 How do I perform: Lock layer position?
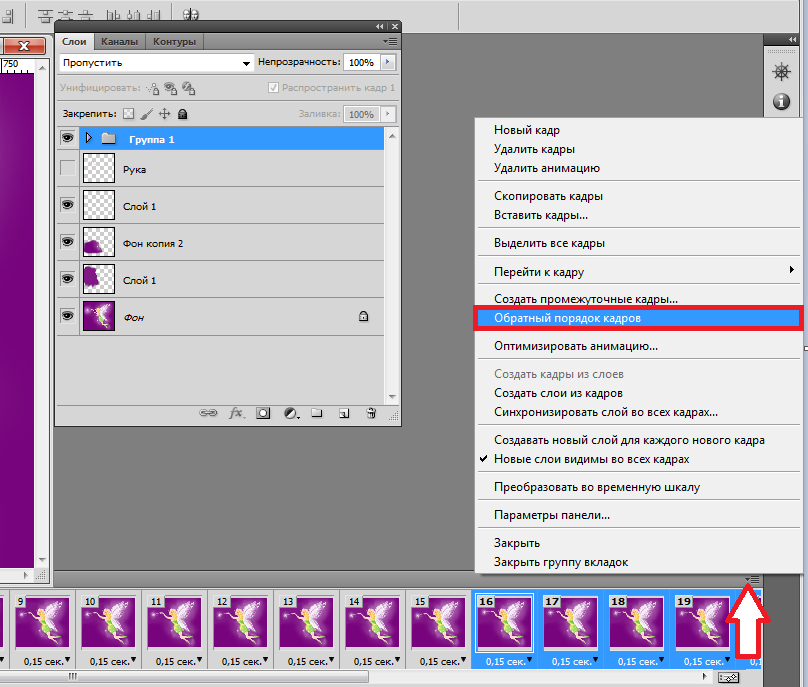[164, 114]
